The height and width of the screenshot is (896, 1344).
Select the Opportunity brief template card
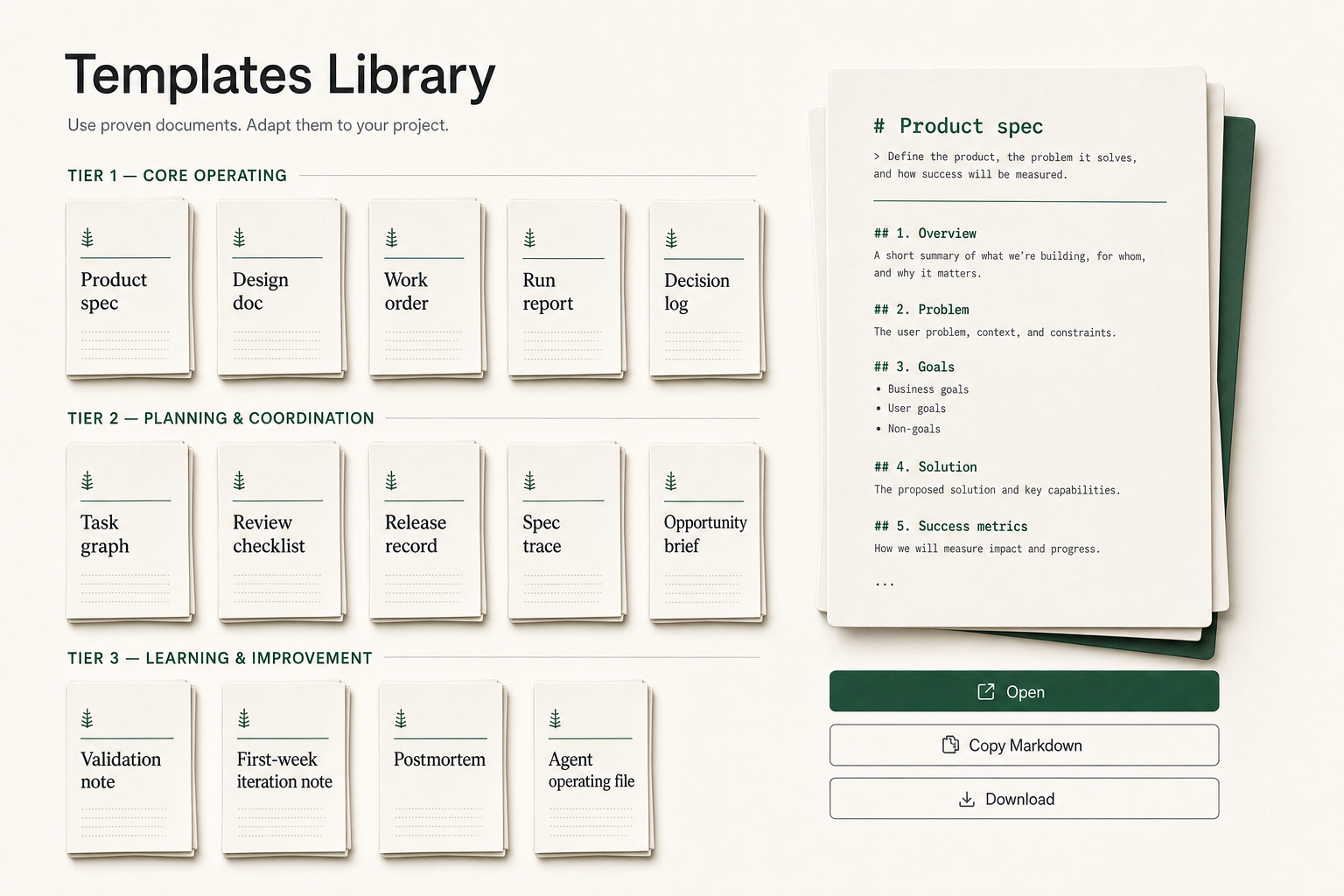click(706, 531)
